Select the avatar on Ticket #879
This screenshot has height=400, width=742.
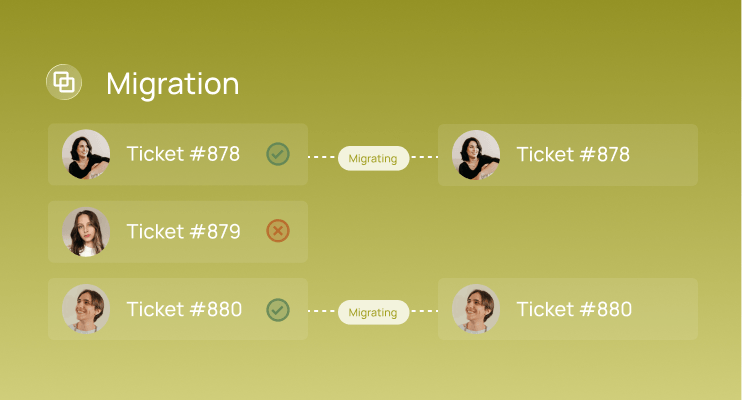coord(86,231)
